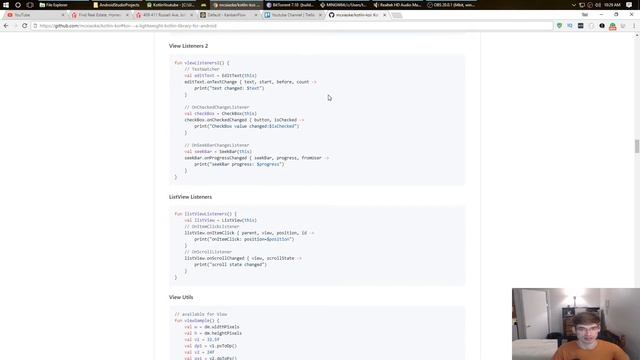The height and width of the screenshot is (360, 640).
Task: Click the page vertical scrollbar thumb
Action: (x=637, y=146)
